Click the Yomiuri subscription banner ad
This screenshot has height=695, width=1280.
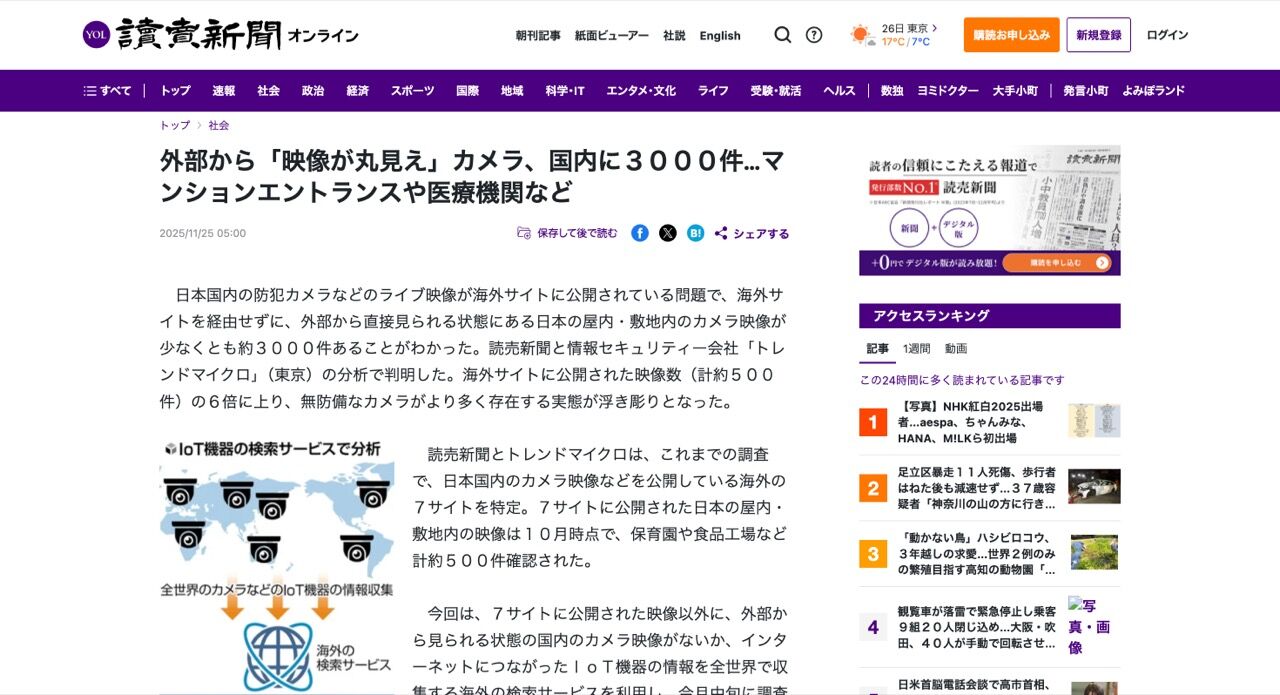tap(990, 210)
